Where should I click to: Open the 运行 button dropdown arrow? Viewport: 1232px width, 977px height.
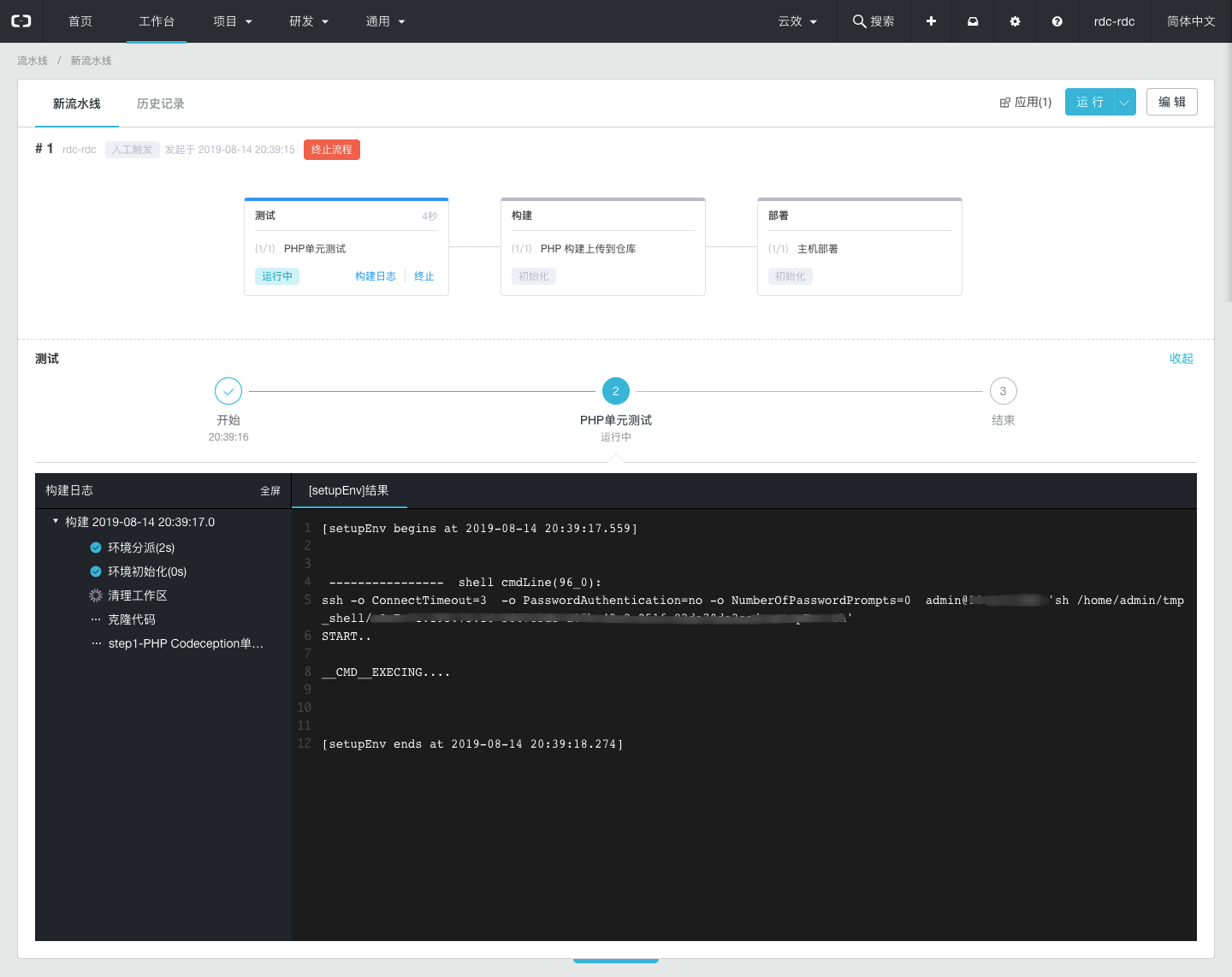(x=1125, y=102)
